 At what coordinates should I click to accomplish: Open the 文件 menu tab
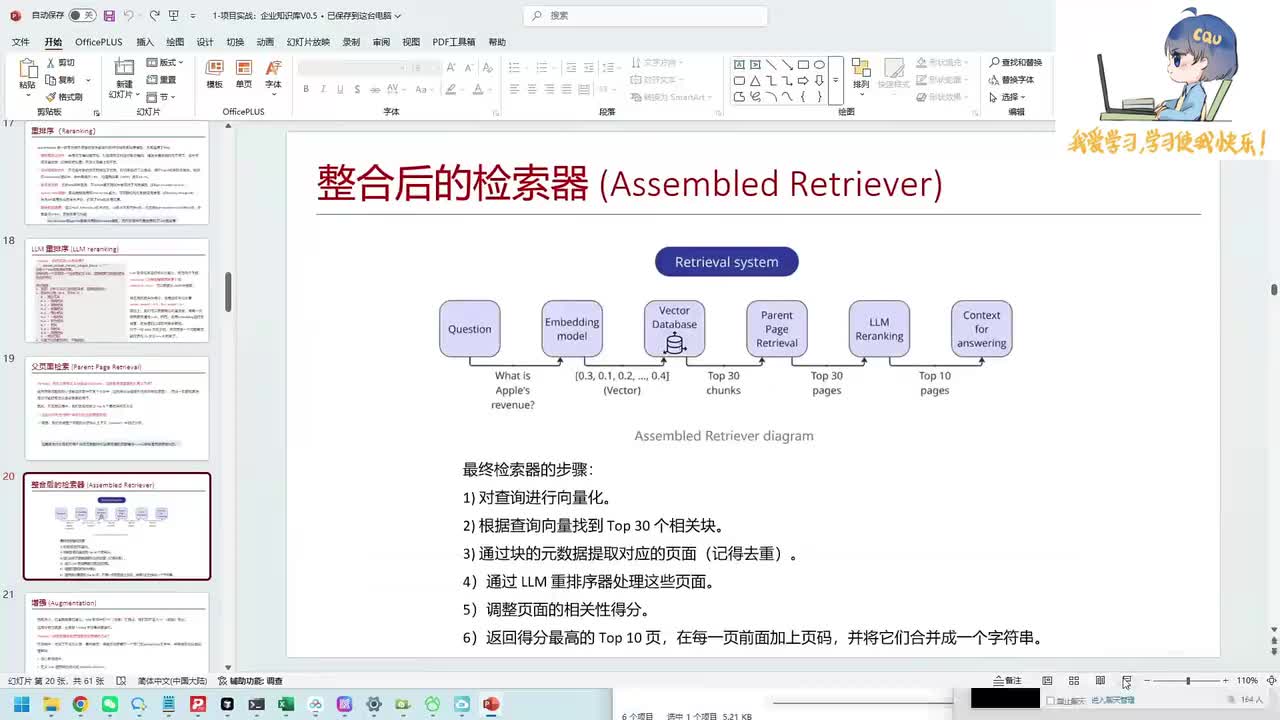point(20,42)
